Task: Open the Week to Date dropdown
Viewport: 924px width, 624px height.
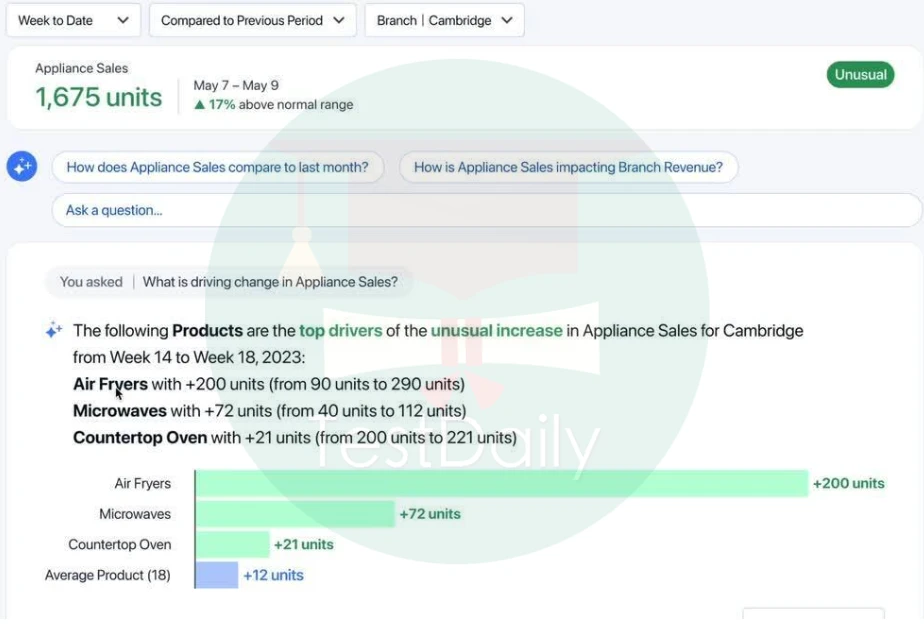Action: tap(73, 20)
